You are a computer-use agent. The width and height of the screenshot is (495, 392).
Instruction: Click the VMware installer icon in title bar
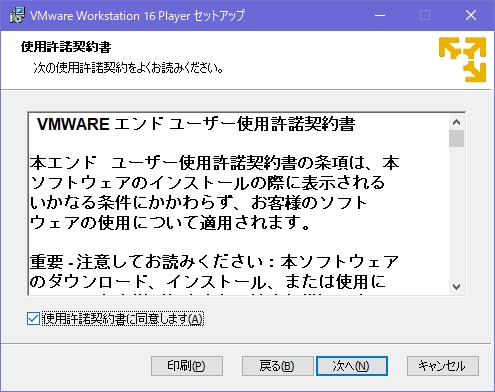coord(17,15)
